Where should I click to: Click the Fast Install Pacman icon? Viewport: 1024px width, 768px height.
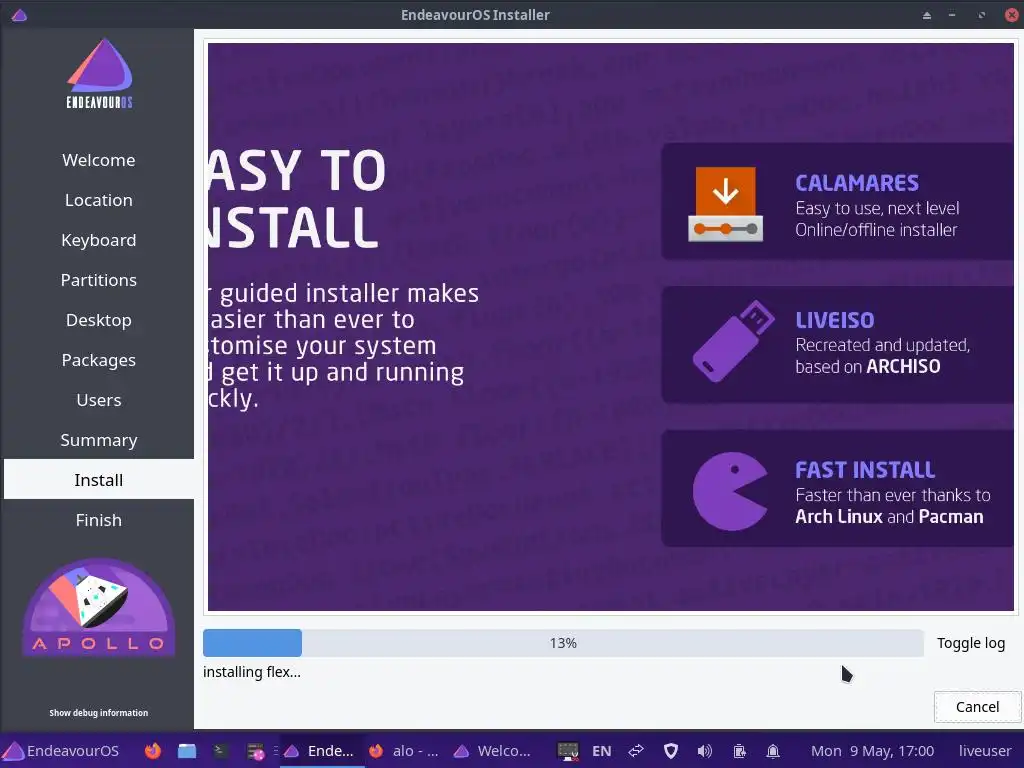pos(729,491)
